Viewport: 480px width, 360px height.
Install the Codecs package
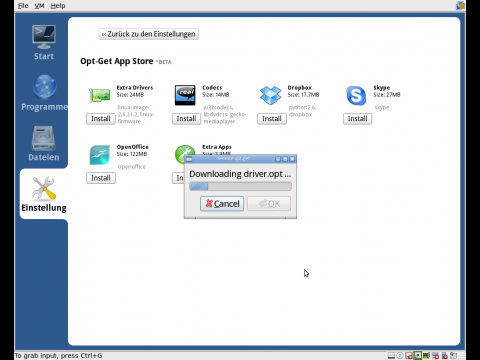pyautogui.click(x=186, y=119)
